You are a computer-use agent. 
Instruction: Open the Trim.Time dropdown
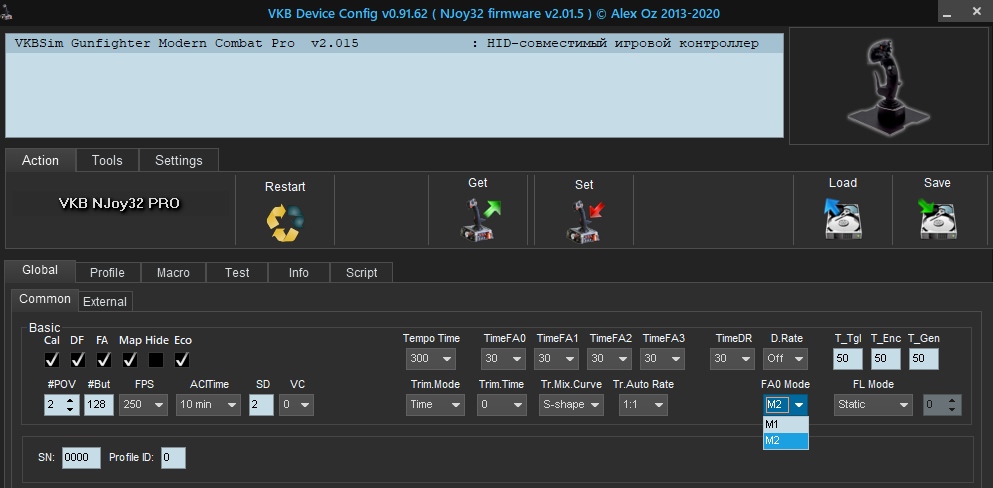coord(501,404)
